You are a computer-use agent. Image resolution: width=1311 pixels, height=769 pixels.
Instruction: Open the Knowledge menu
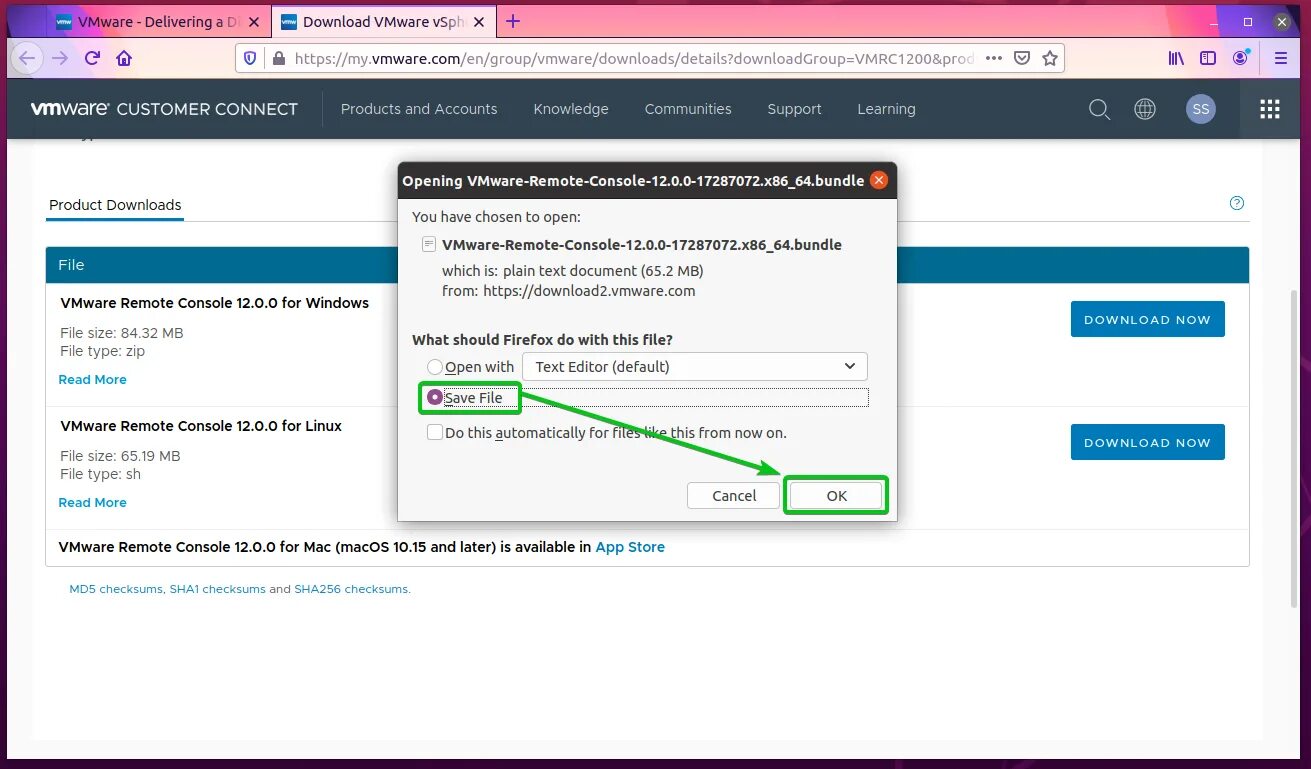571,109
